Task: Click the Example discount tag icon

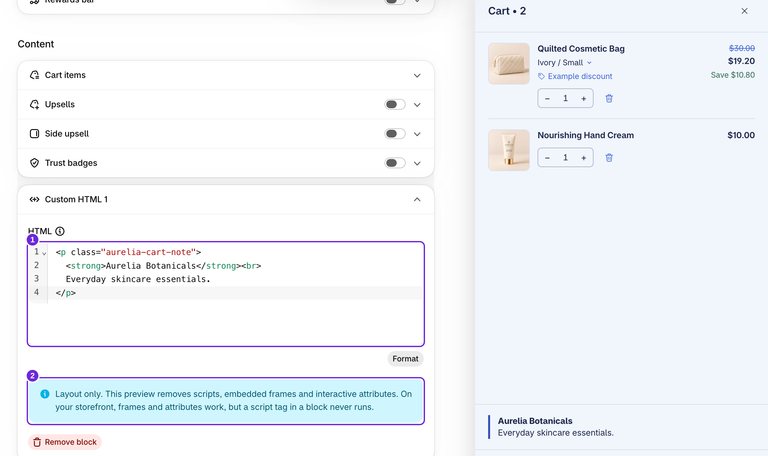Action: click(541, 76)
